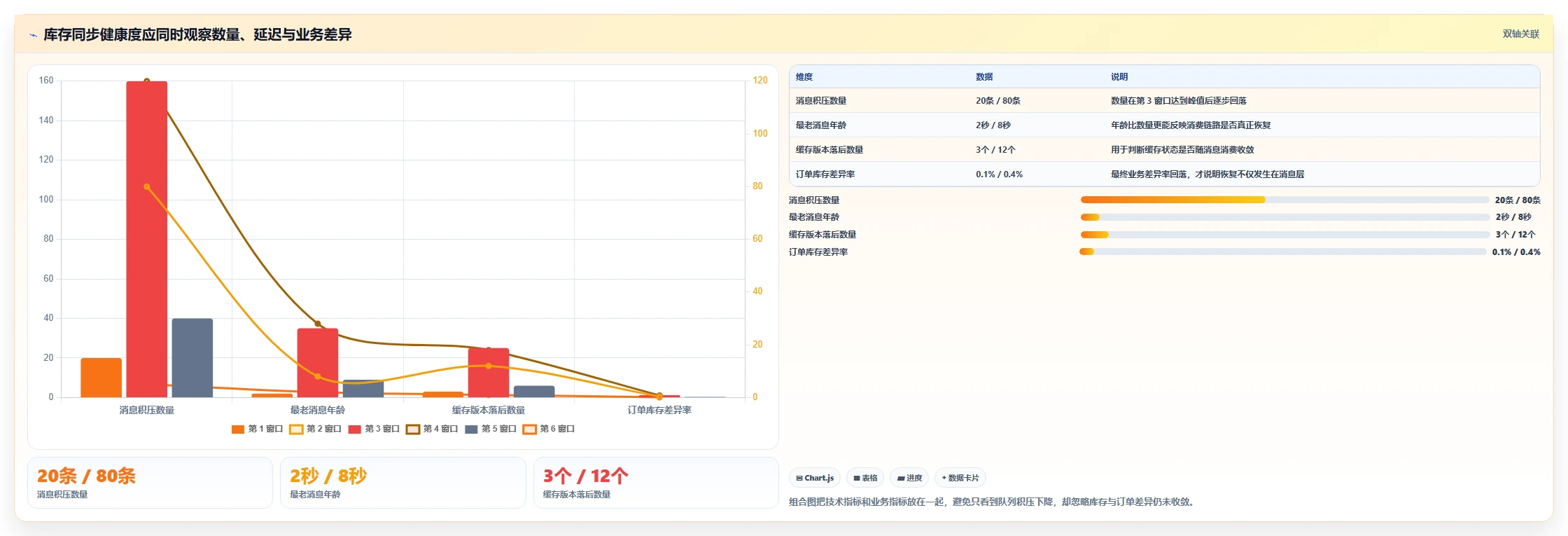Open the 2秒 / 8秒 stat card

[403, 483]
